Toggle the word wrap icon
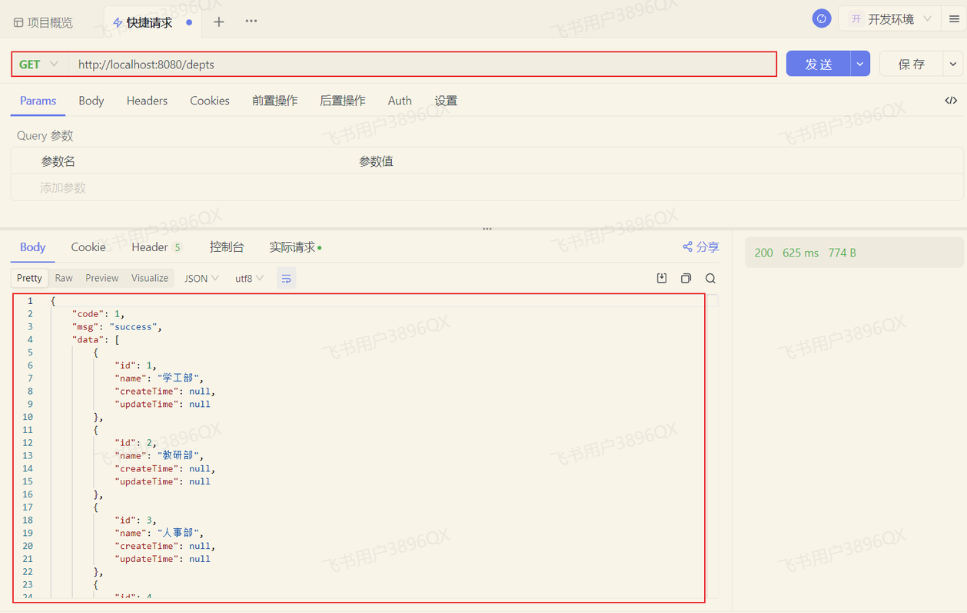Screen dimensions: 967x613 [x=286, y=279]
